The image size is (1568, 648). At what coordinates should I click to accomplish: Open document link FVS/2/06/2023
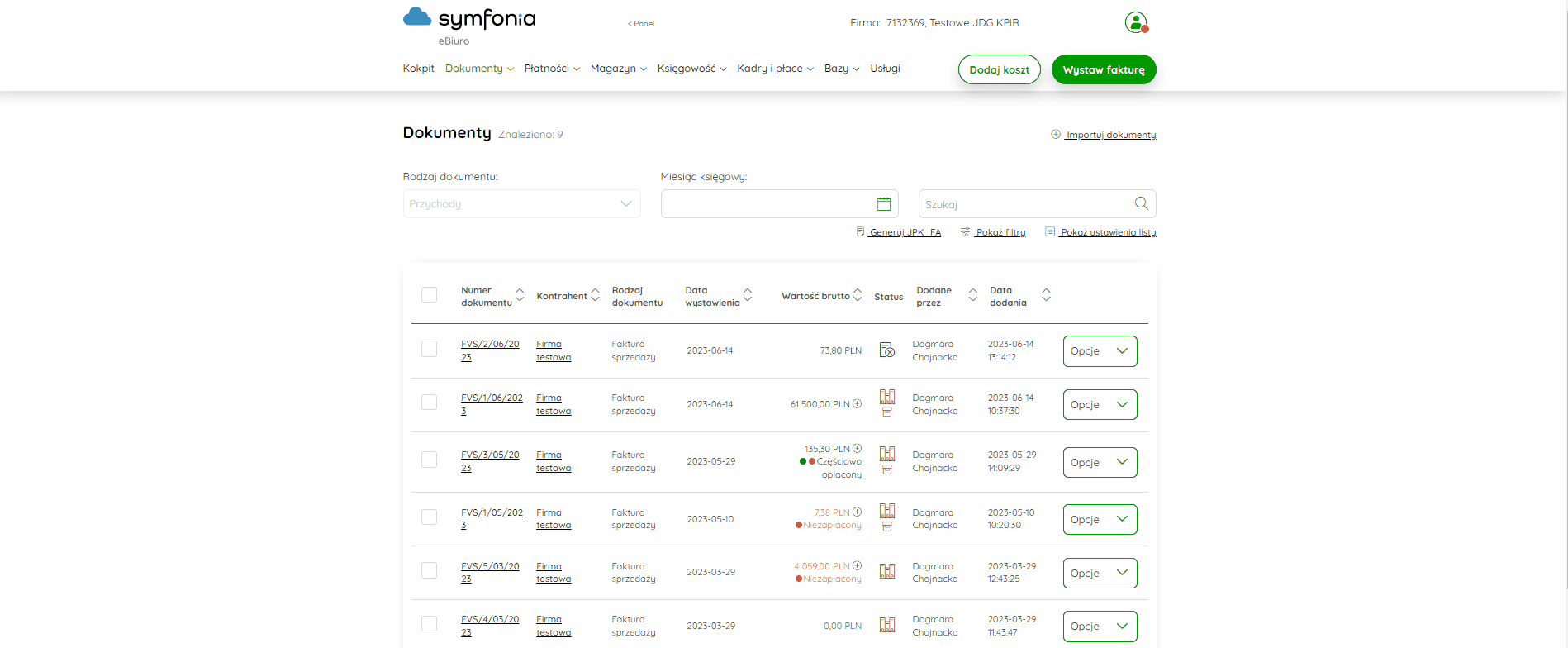pos(490,350)
